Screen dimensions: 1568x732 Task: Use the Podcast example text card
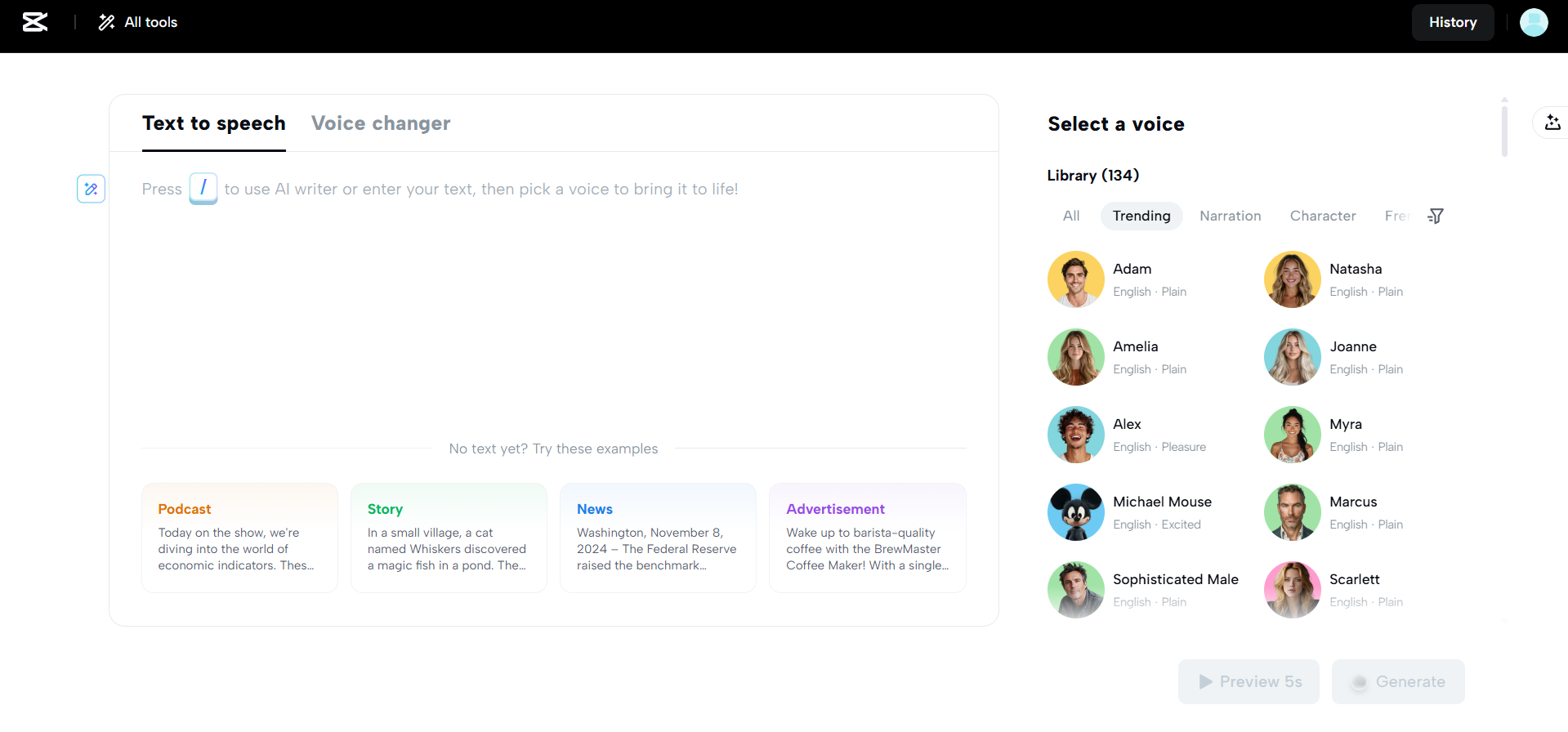point(239,538)
